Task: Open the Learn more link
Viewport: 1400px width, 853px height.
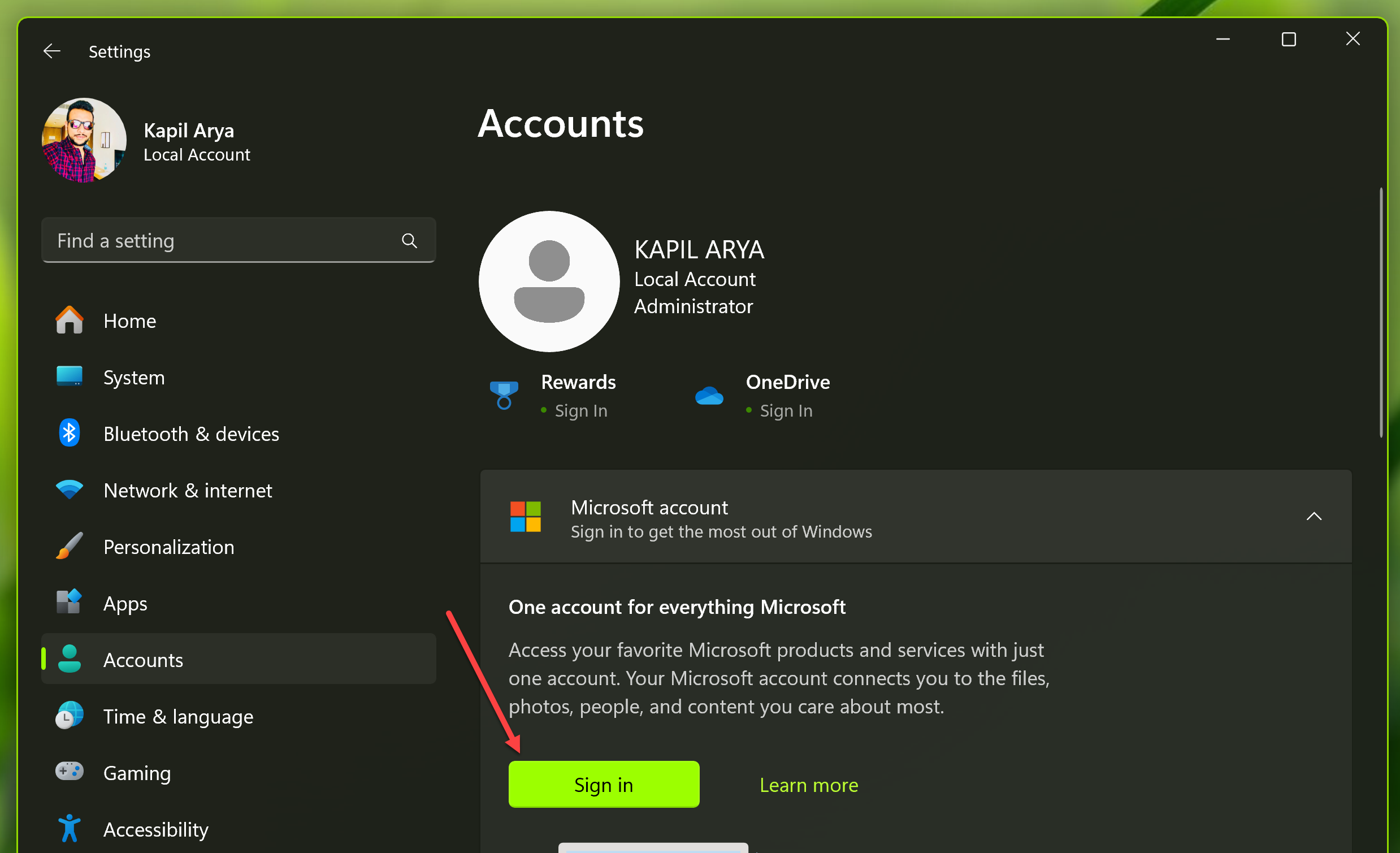Action: (809, 785)
